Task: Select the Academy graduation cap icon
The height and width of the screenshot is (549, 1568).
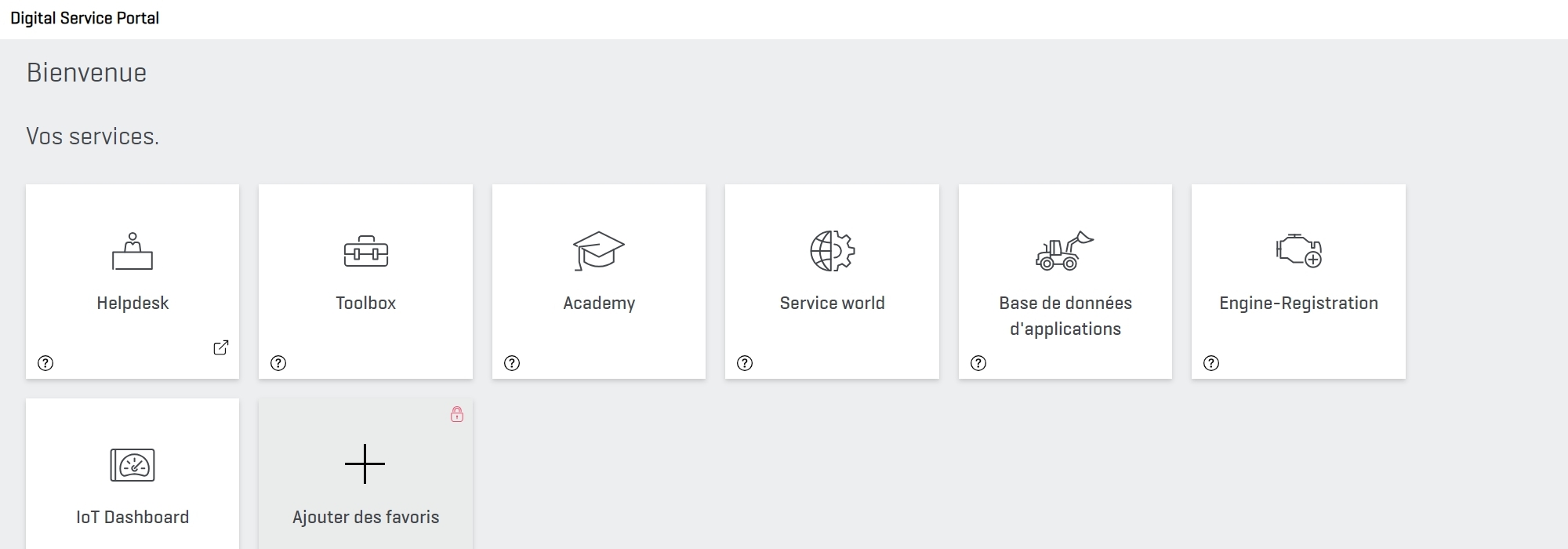Action: click(x=598, y=251)
